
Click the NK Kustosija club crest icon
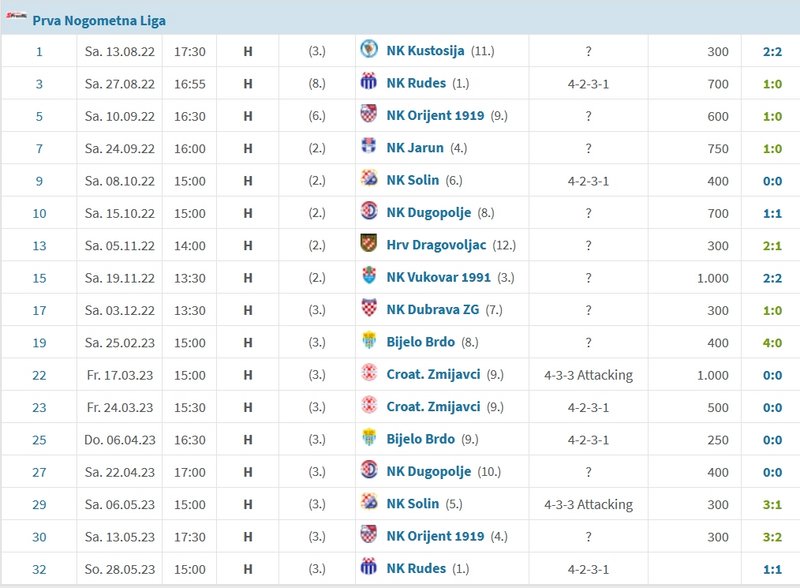[368, 50]
